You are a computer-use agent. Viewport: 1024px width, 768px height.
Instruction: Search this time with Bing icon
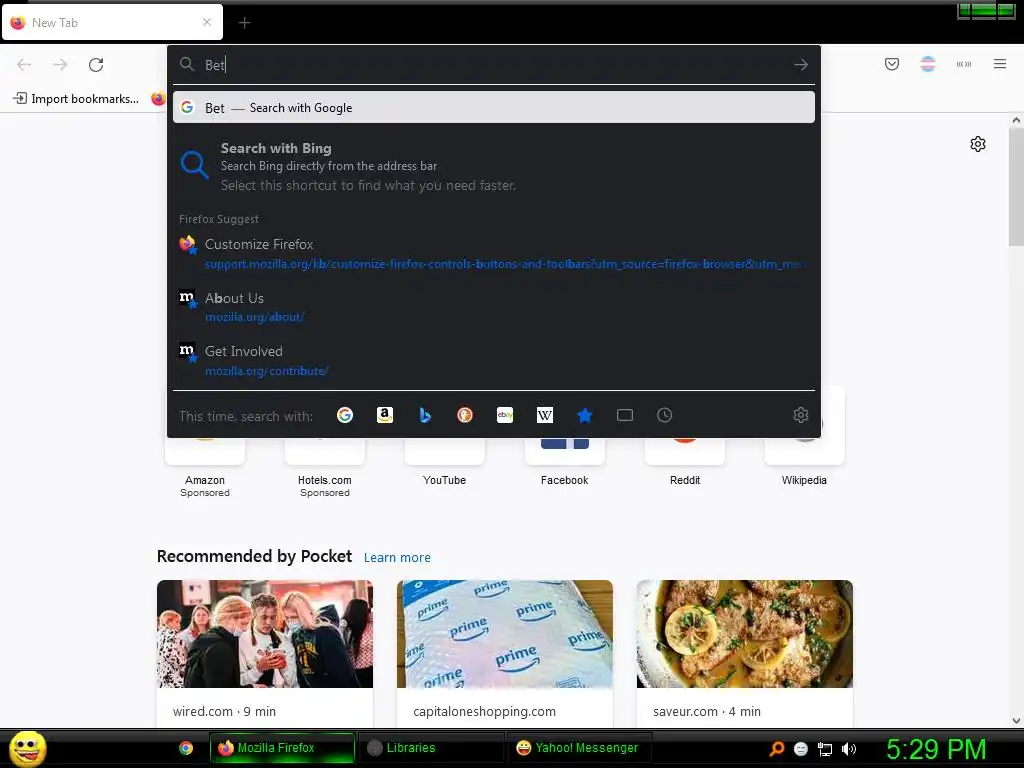click(x=424, y=415)
